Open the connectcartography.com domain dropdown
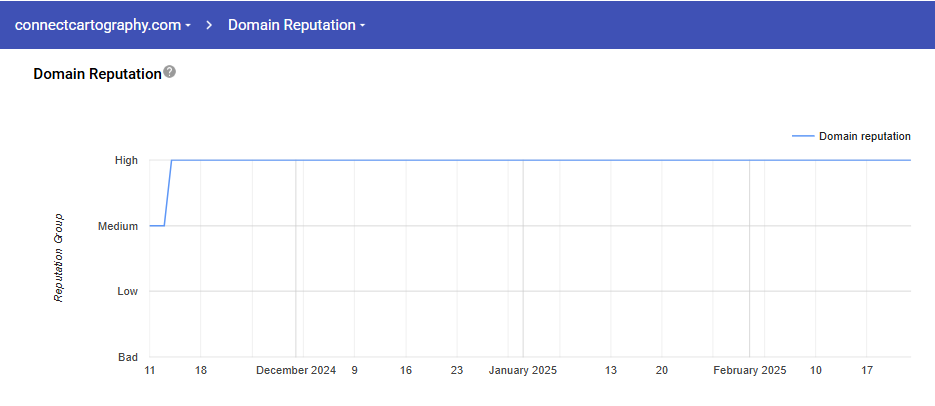The height and width of the screenshot is (406, 935). [102, 25]
